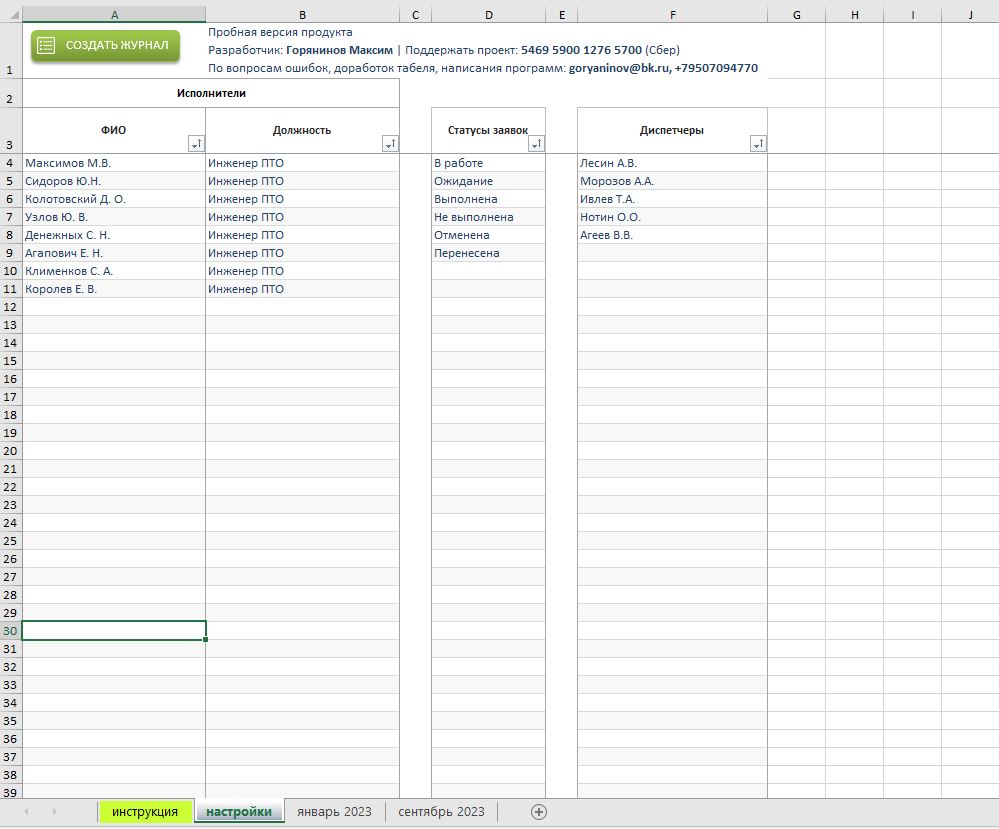Click cell with Узлов Ю. В.

tap(114, 217)
